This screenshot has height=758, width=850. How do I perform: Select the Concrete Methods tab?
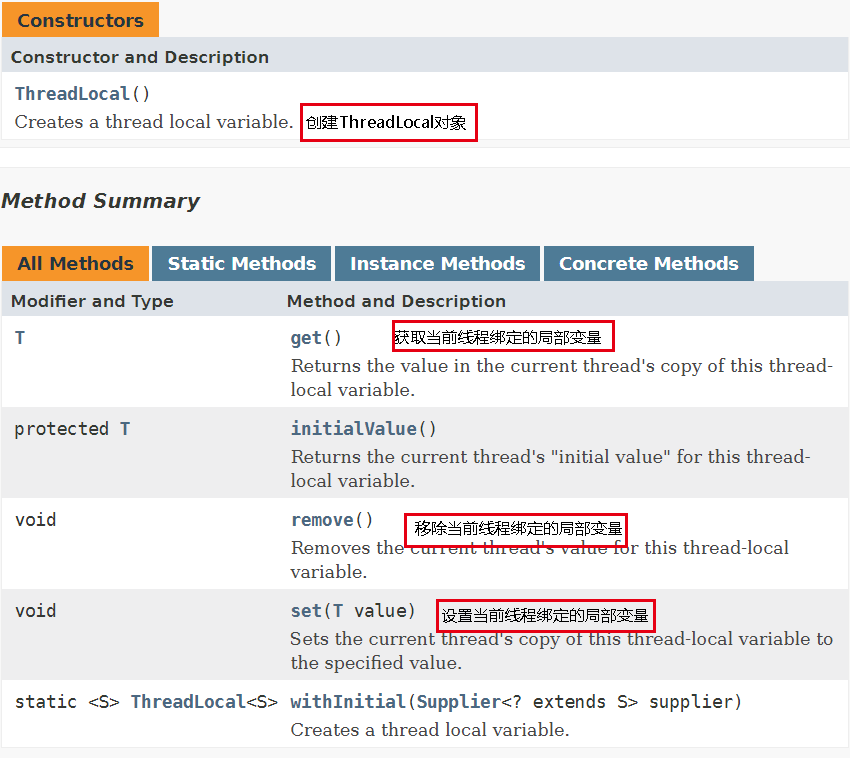tap(648, 264)
